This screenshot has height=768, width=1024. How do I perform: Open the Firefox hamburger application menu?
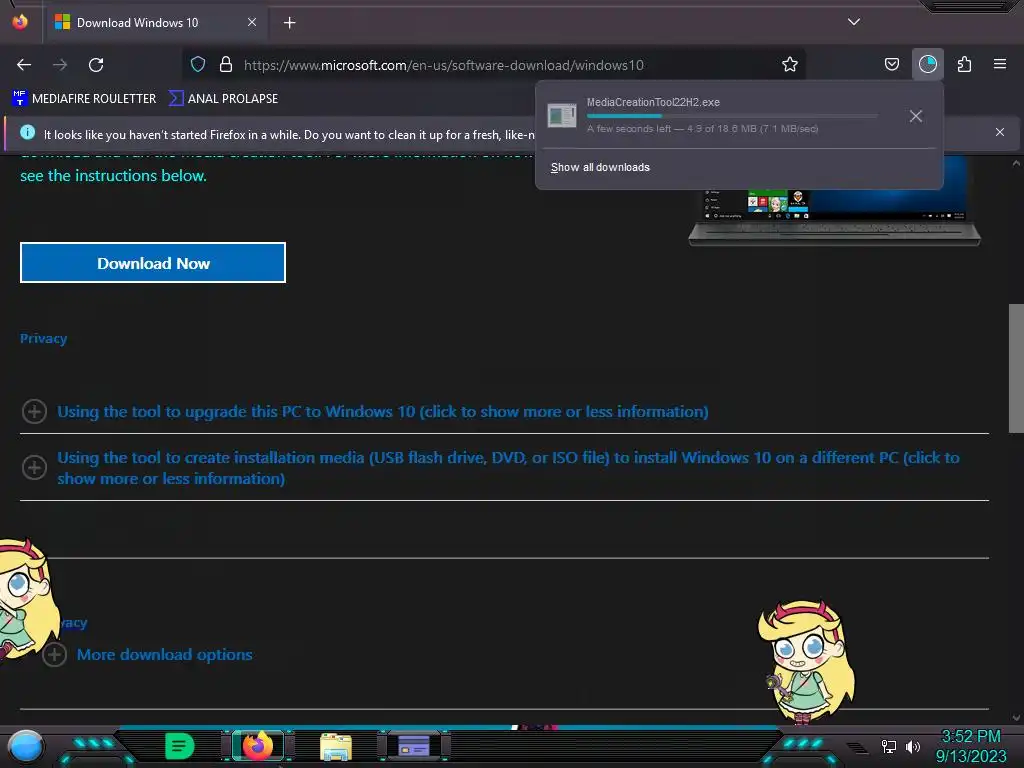[x=1000, y=64]
